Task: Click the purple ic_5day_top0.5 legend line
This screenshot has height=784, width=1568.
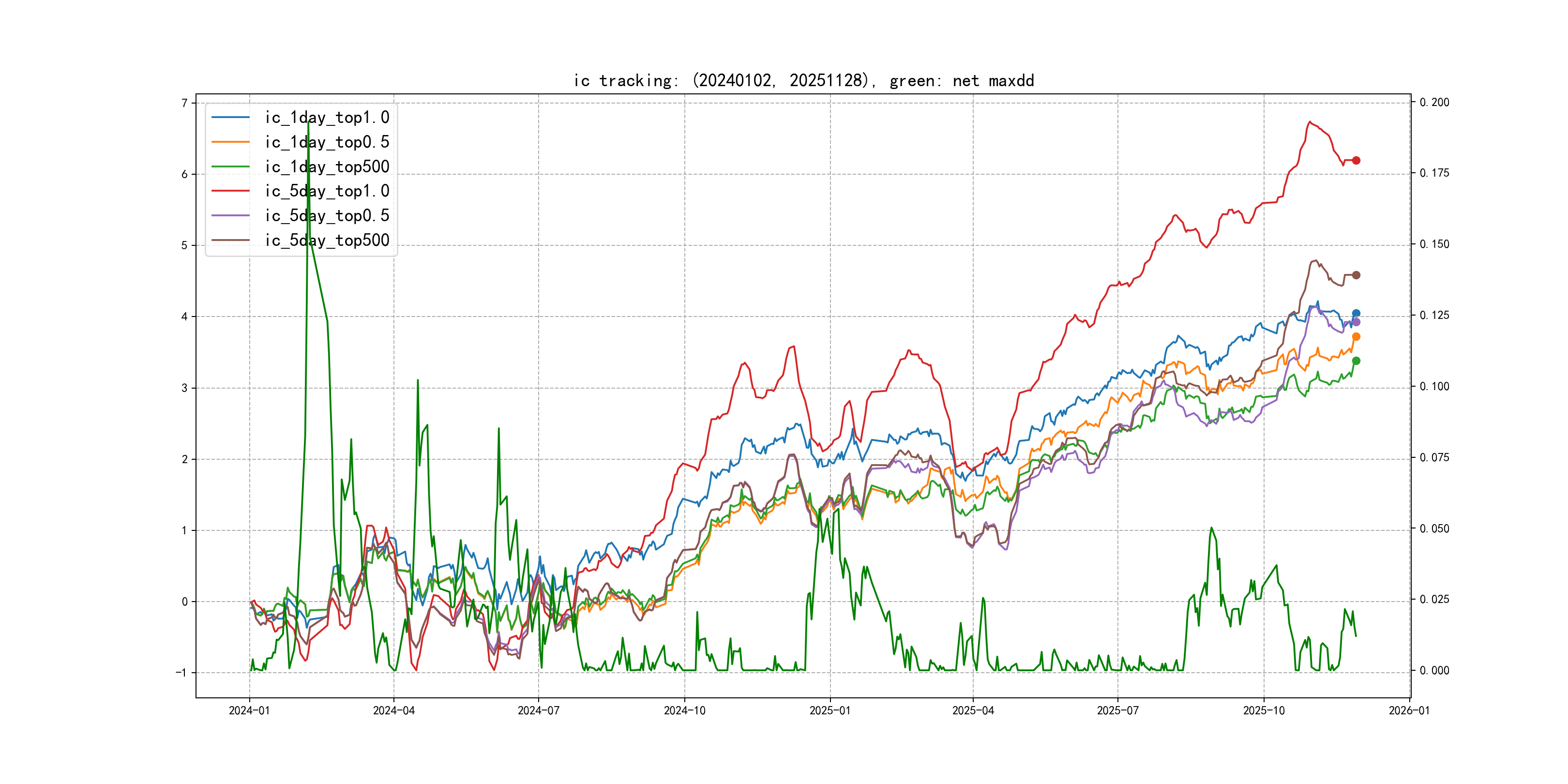Action: (231, 215)
